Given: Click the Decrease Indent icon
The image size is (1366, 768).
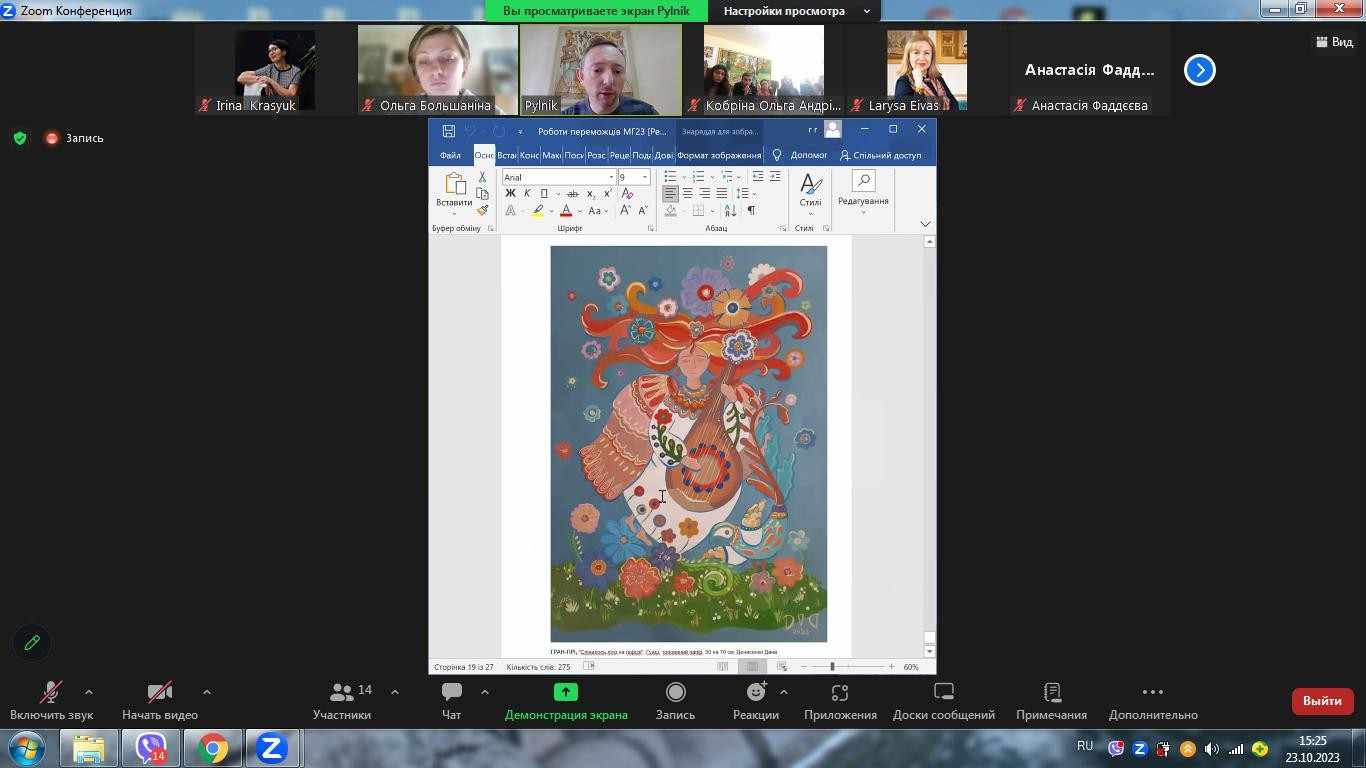Looking at the screenshot, I should point(758,177).
